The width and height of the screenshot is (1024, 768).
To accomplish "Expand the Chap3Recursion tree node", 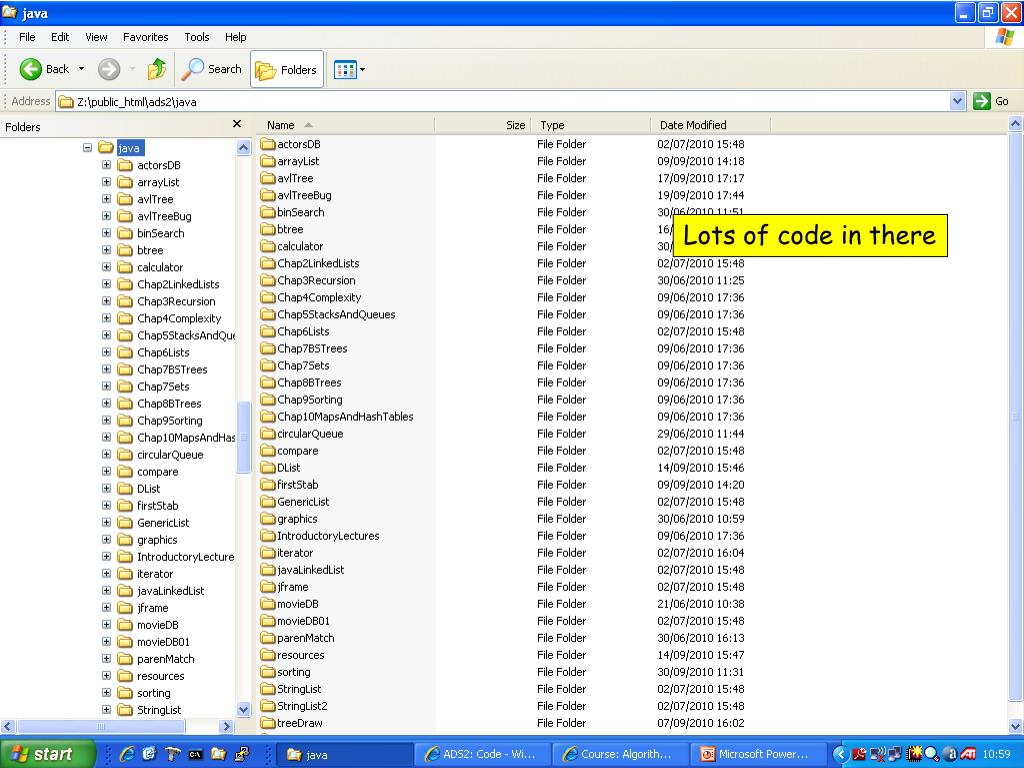I will [x=106, y=300].
